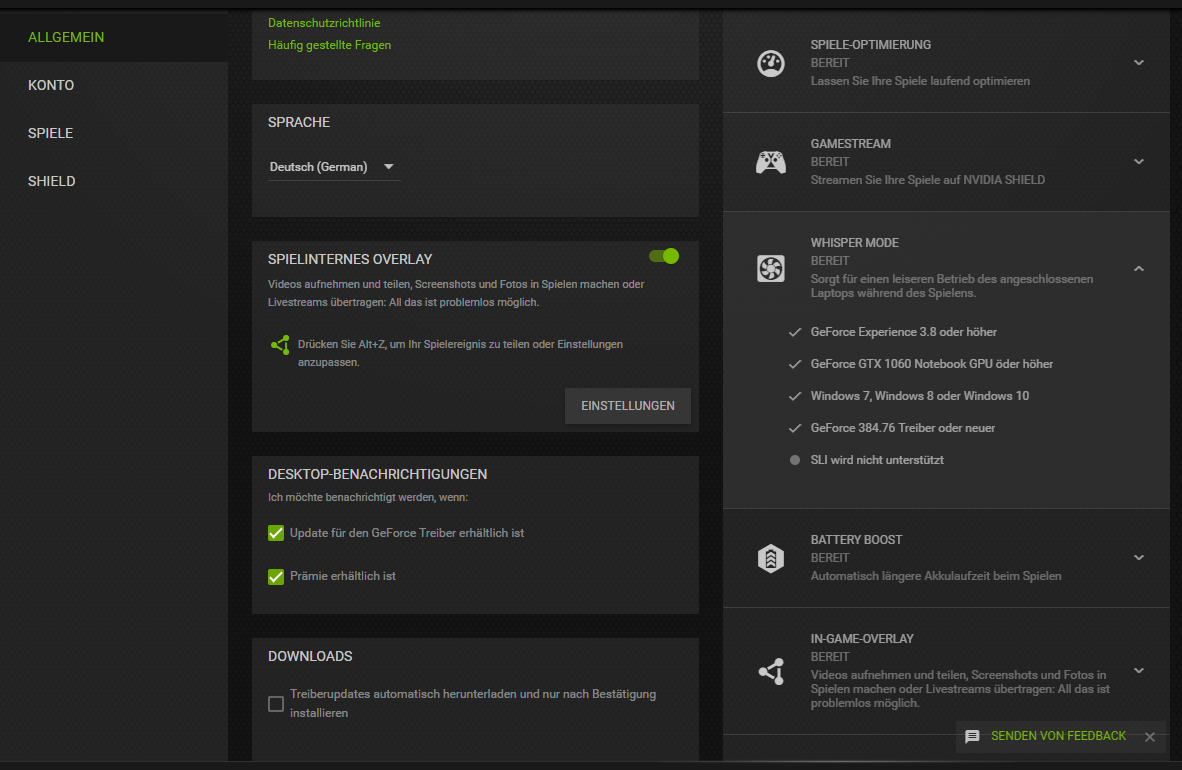The width and height of the screenshot is (1182, 770).
Task: Click the 'Drücken Sie Alt+Z' hint text
Action: 460,353
